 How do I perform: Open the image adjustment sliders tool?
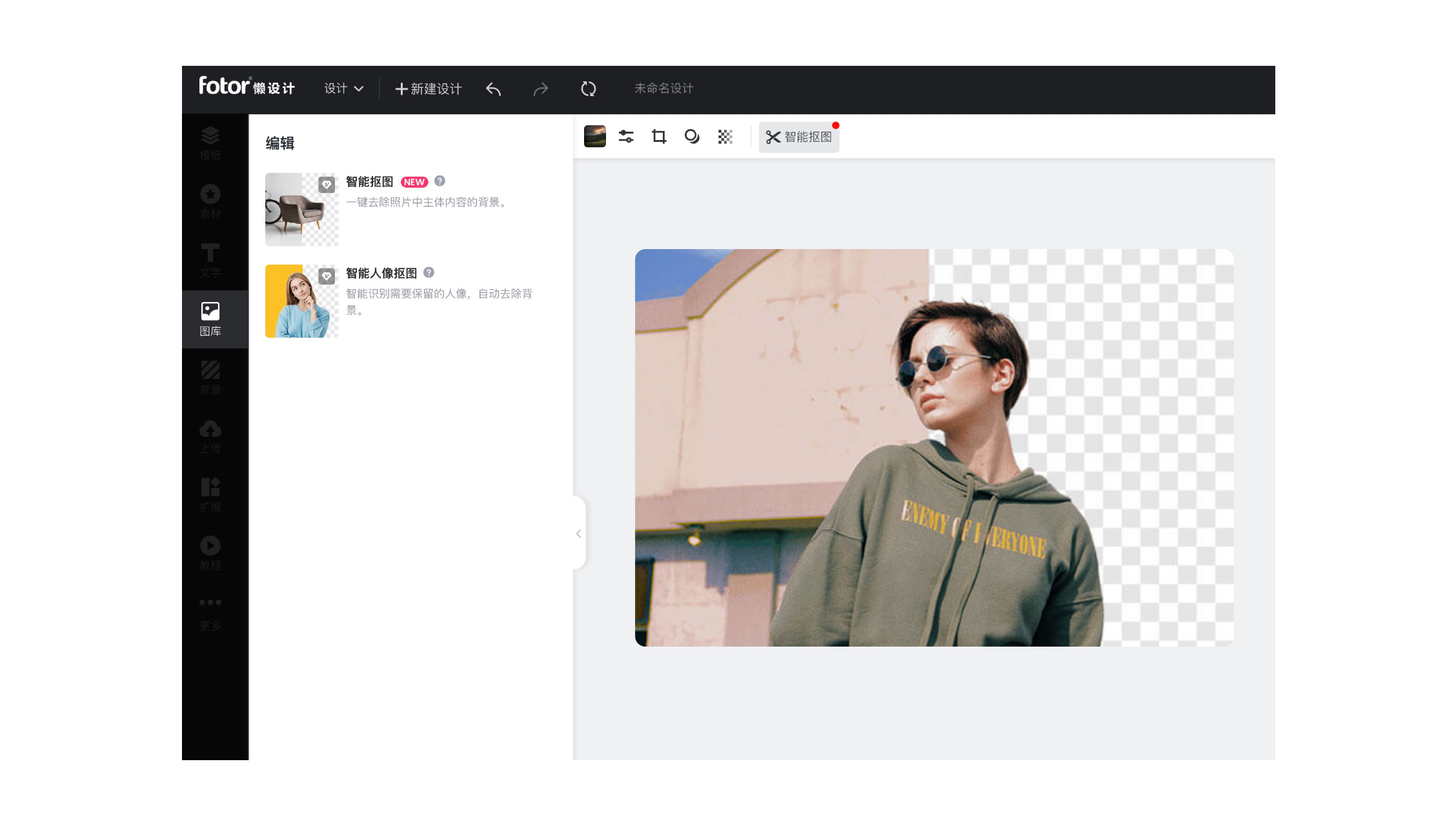point(626,137)
